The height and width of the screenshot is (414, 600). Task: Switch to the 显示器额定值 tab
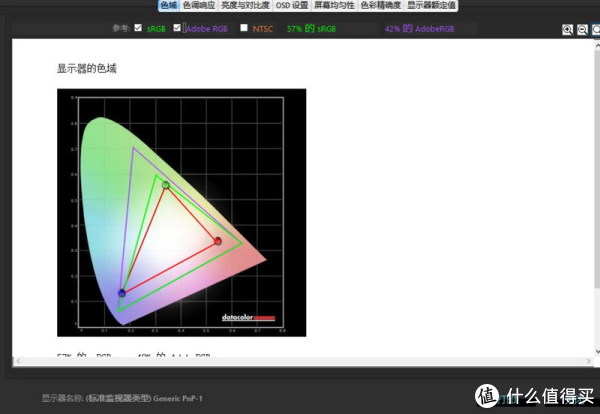tap(431, 5)
